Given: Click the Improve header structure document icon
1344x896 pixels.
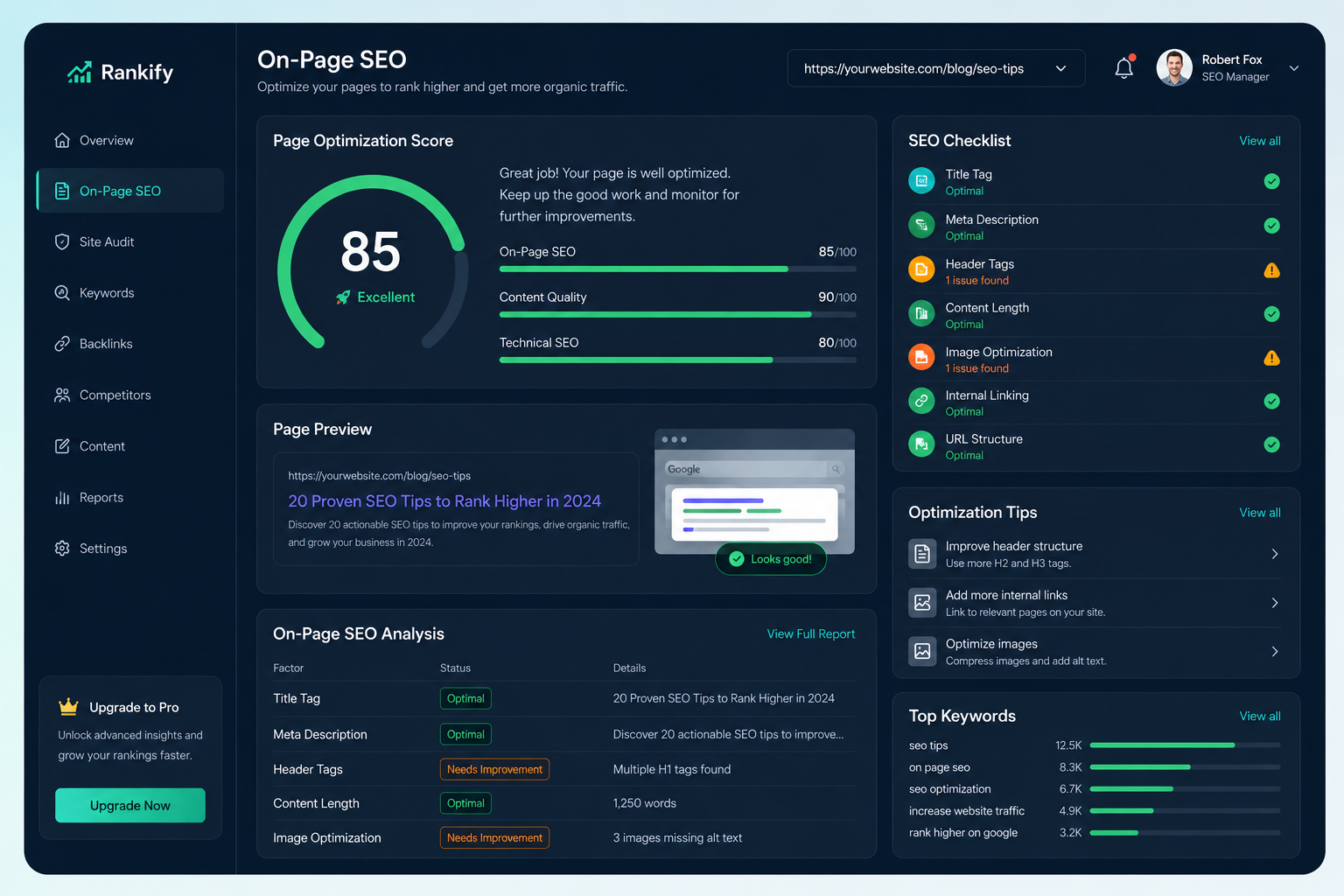Looking at the screenshot, I should pos(922,554).
